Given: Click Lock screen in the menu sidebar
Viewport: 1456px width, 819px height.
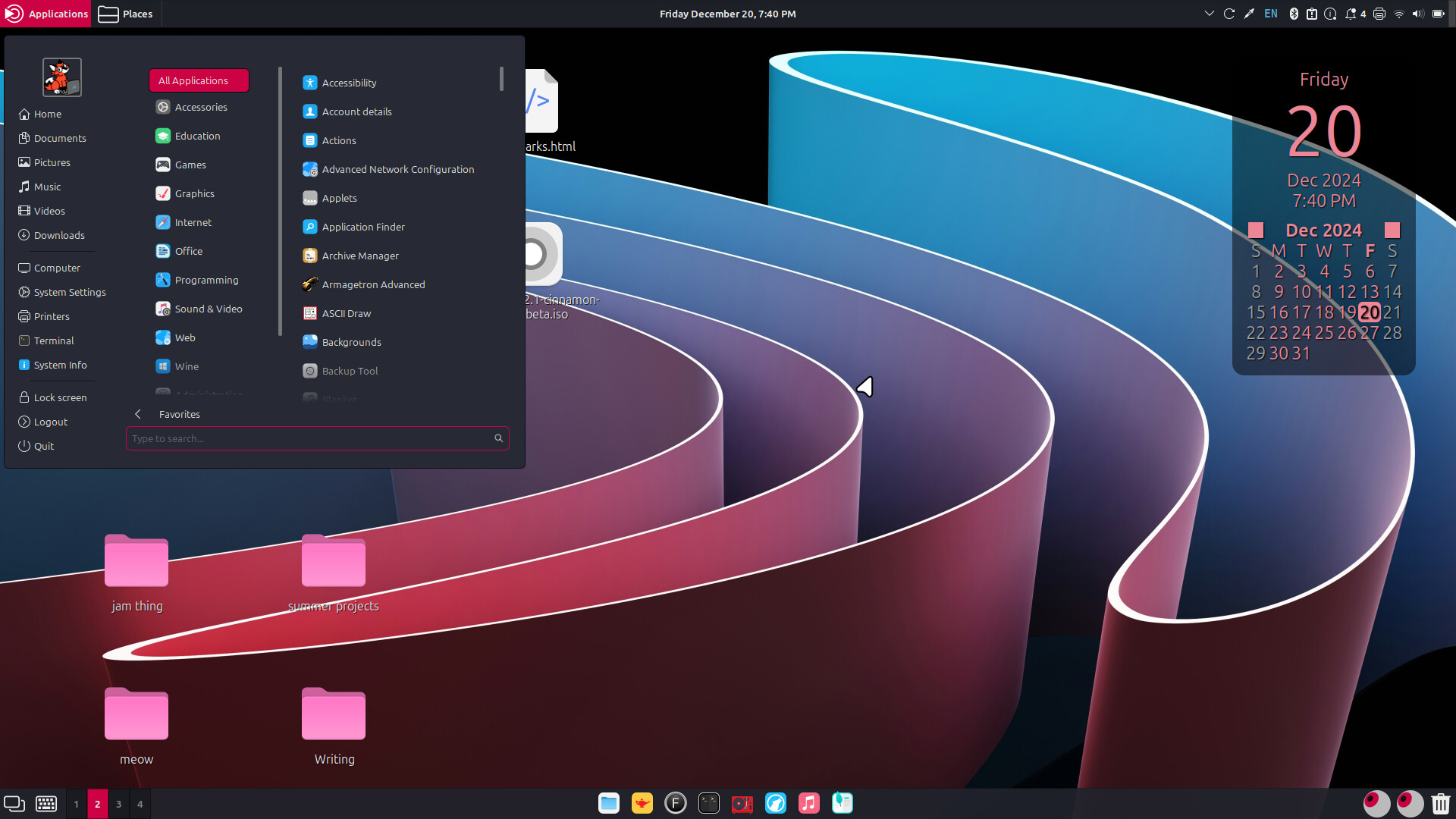Looking at the screenshot, I should pos(60,397).
